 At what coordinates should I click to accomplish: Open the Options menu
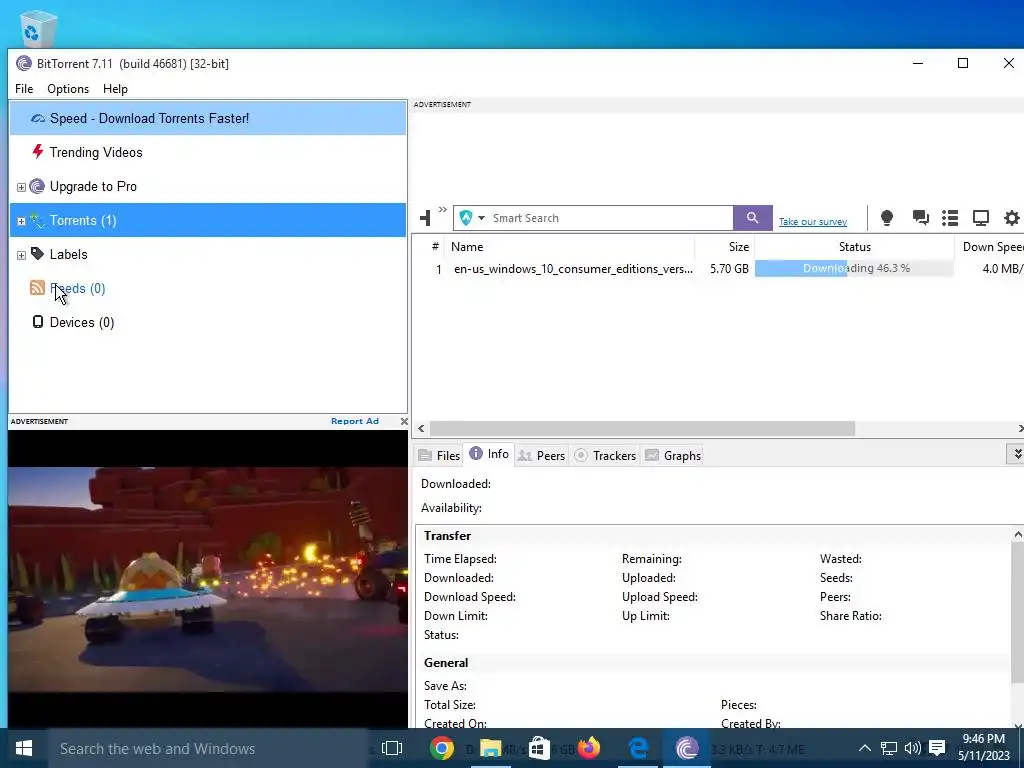pyautogui.click(x=68, y=89)
